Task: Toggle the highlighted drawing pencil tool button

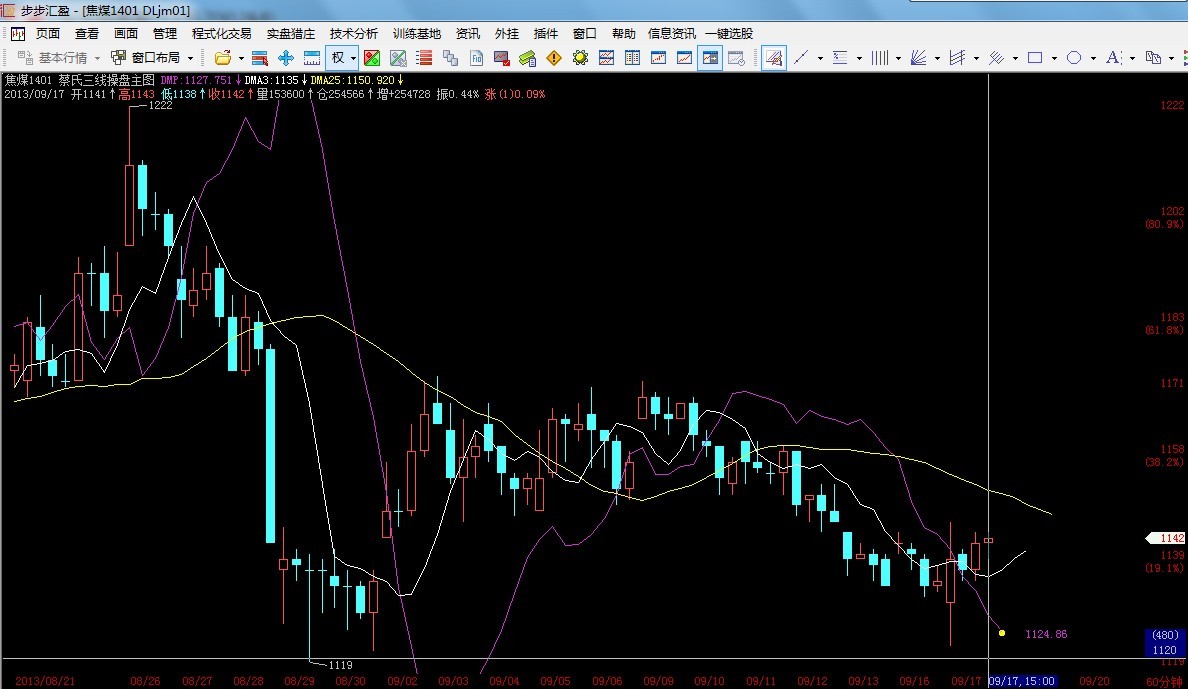Action: point(773,58)
